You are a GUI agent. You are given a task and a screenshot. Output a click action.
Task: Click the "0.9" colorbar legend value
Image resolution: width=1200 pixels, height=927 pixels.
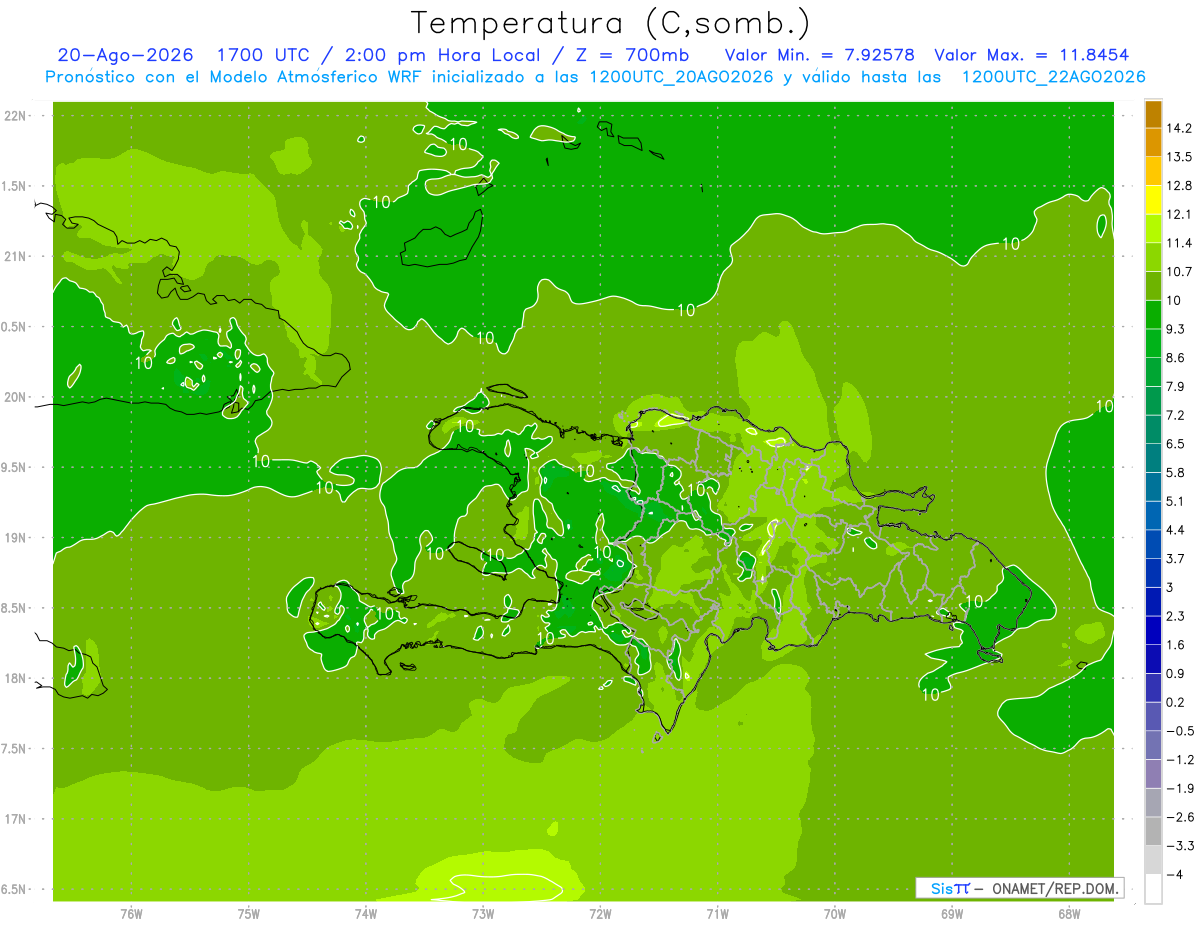[x=1176, y=674]
